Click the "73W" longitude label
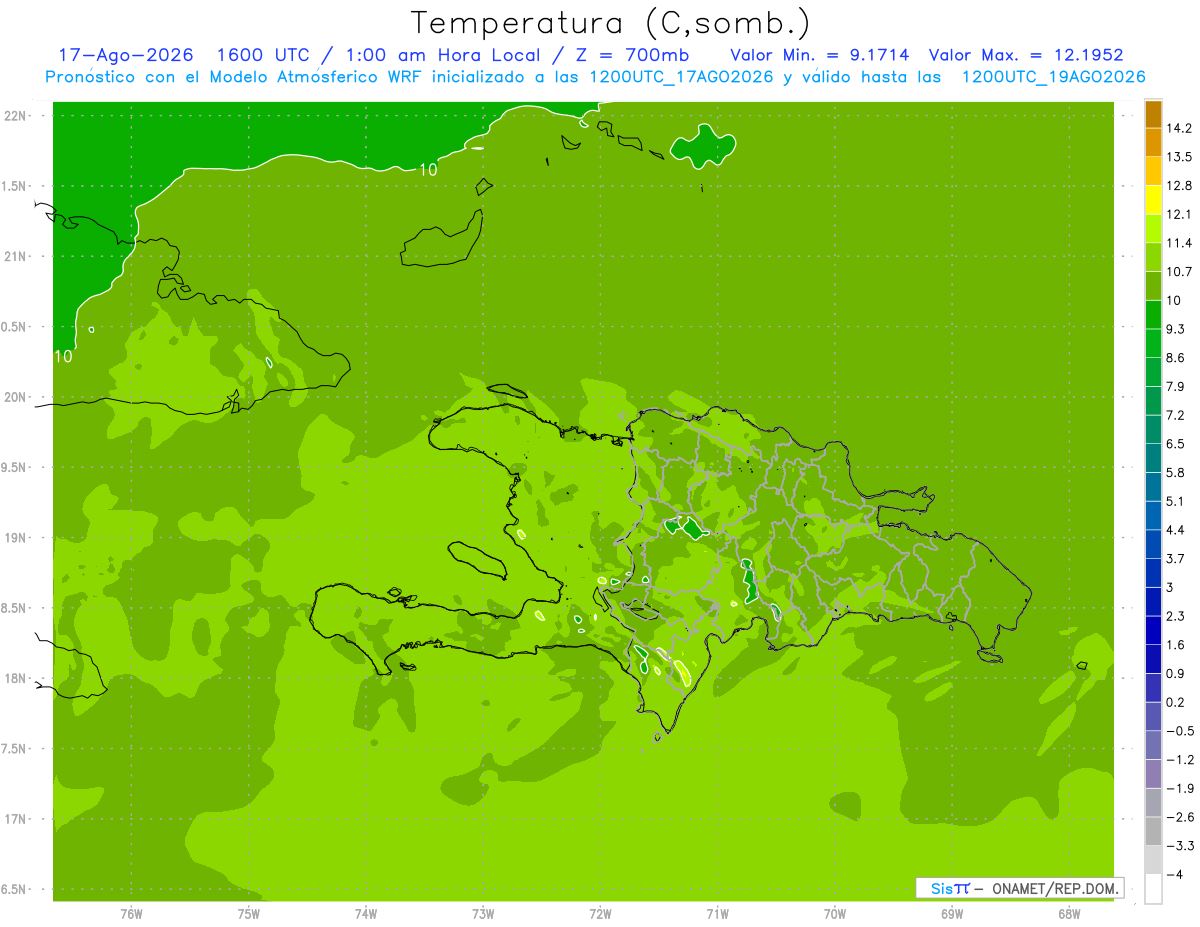Image resolution: width=1200 pixels, height=927 pixels. [483, 914]
